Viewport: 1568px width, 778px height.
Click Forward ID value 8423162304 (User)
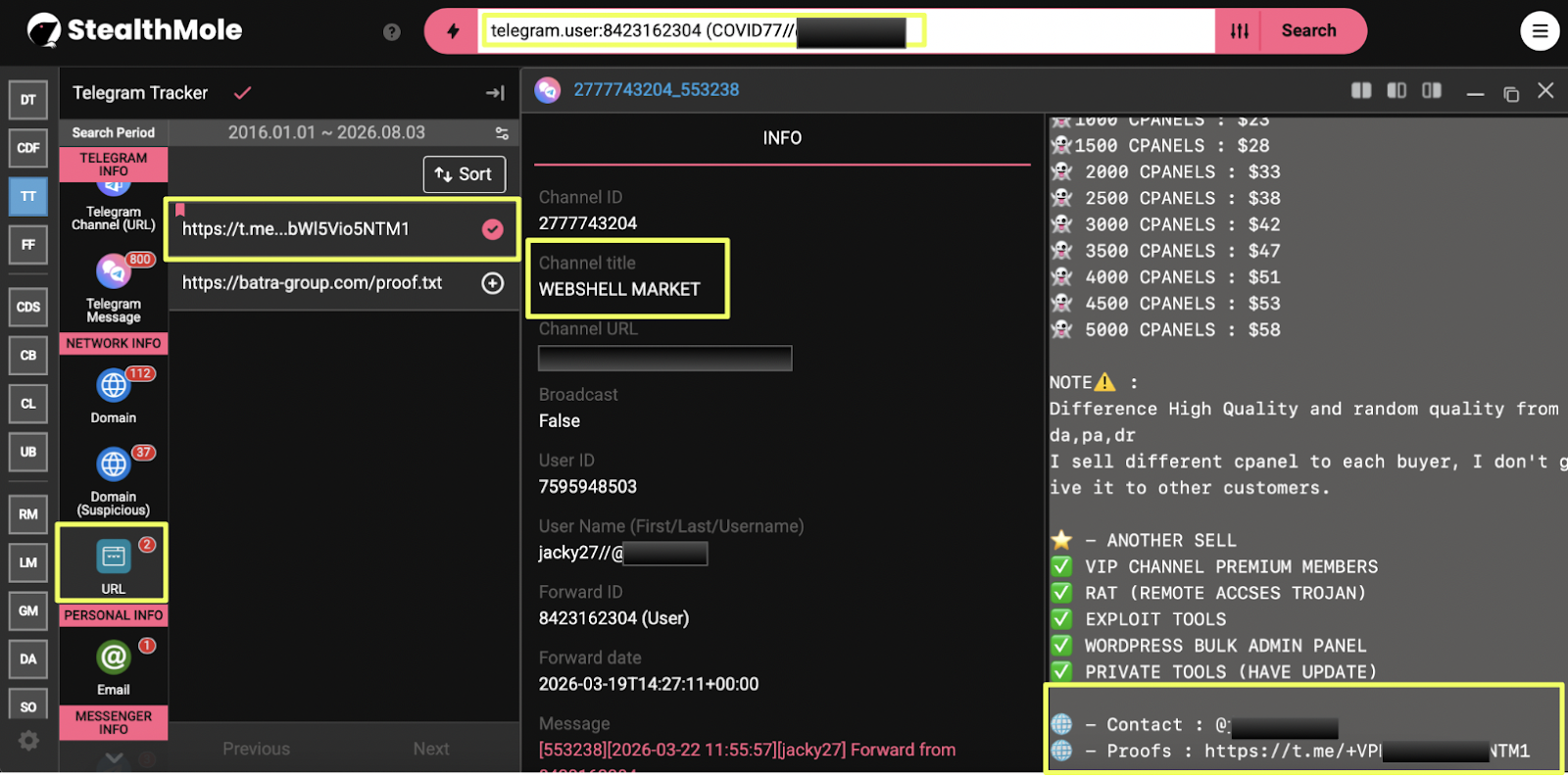[614, 618]
